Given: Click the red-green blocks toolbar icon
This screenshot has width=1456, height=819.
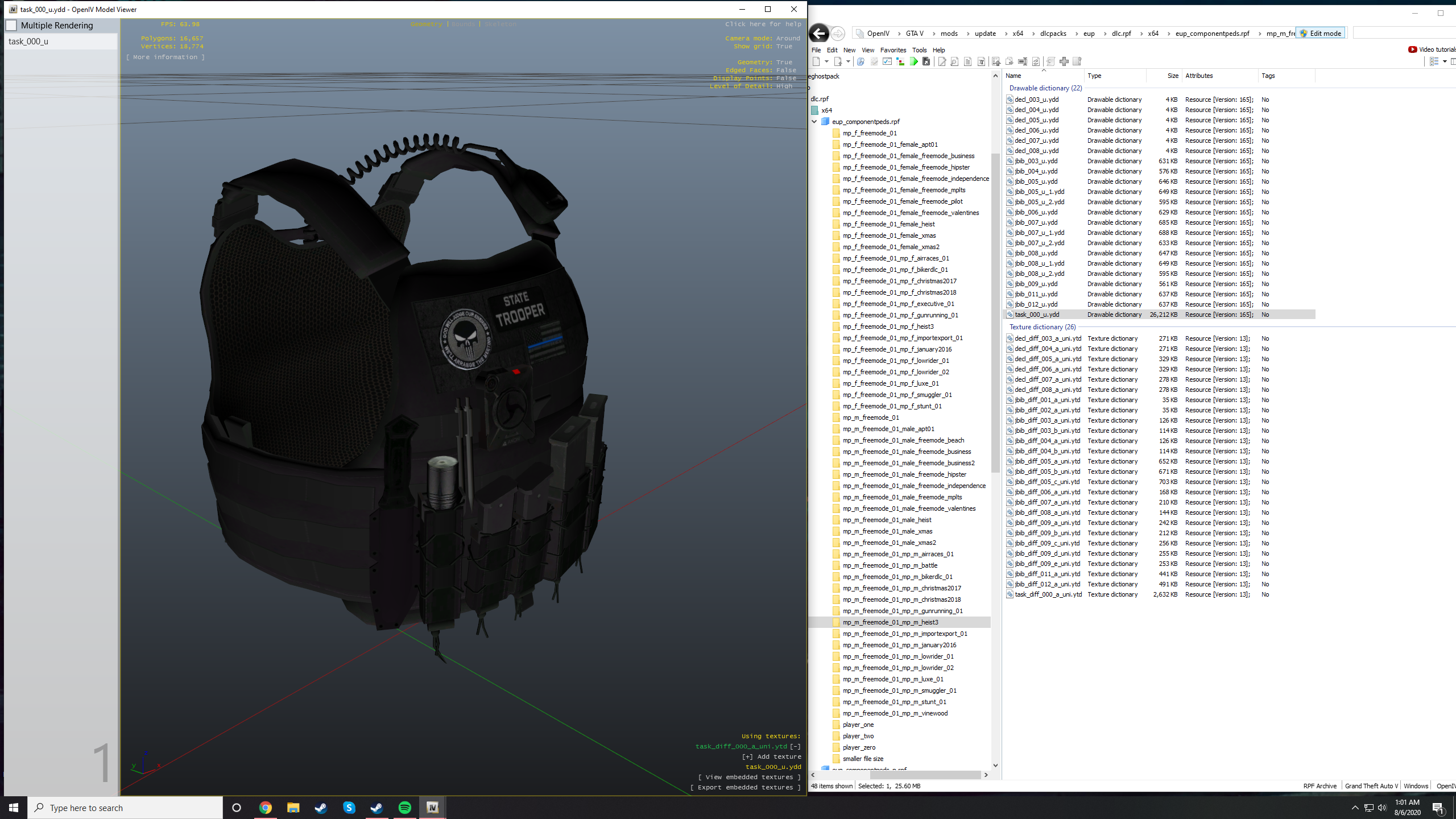Looking at the screenshot, I should pyautogui.click(x=900, y=61).
